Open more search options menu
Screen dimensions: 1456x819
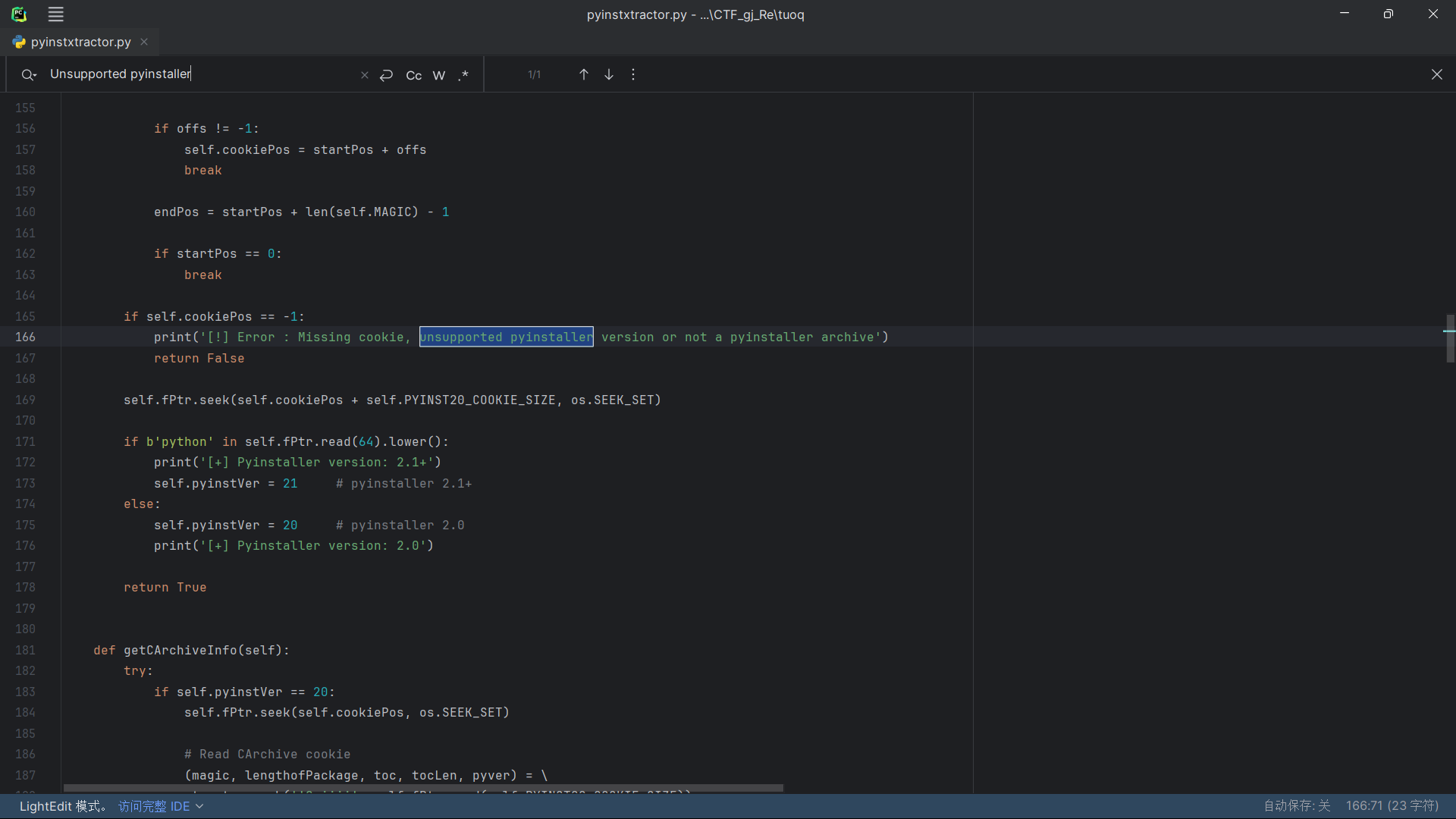coord(633,74)
